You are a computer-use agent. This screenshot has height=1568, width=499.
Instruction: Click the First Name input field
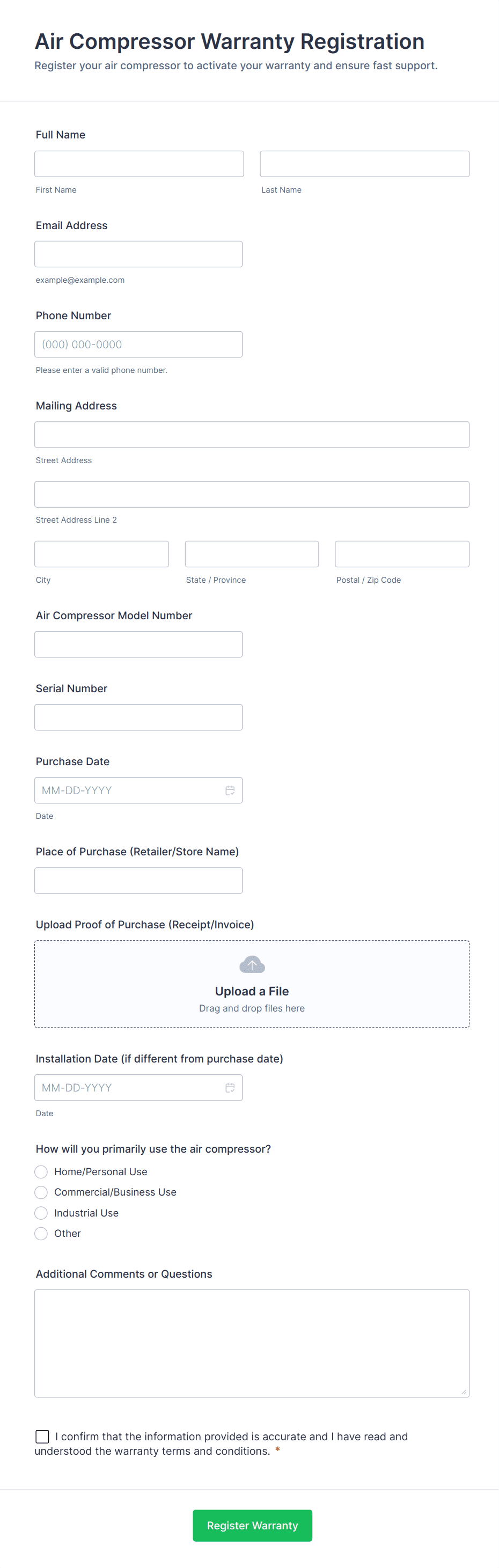coord(139,164)
